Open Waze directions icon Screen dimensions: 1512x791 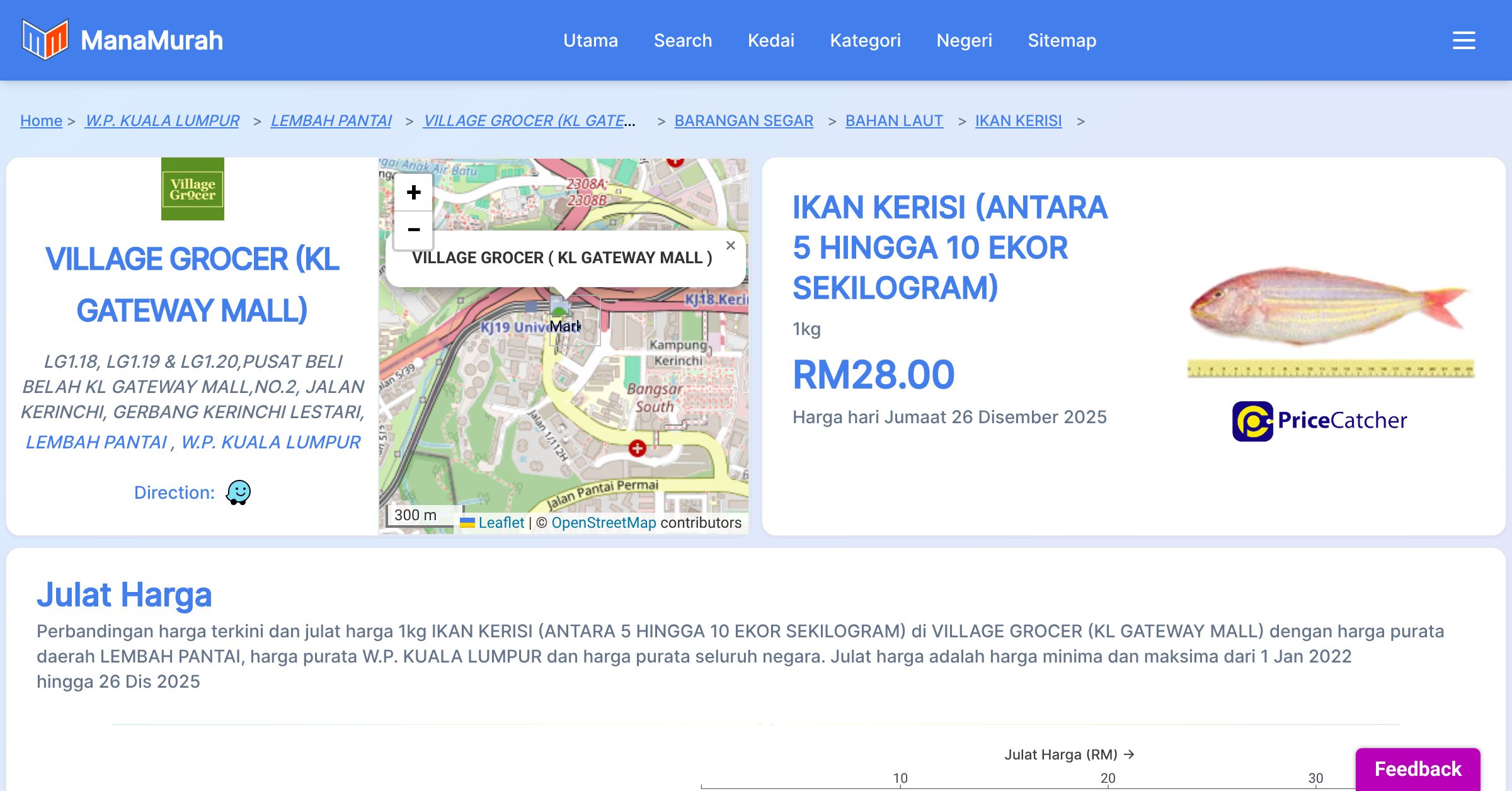point(238,492)
